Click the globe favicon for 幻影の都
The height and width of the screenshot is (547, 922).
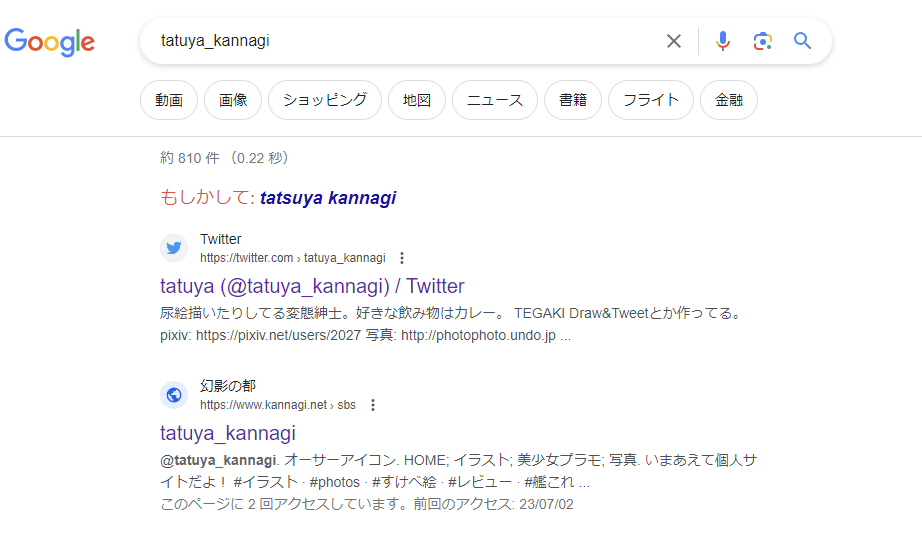[x=174, y=395]
